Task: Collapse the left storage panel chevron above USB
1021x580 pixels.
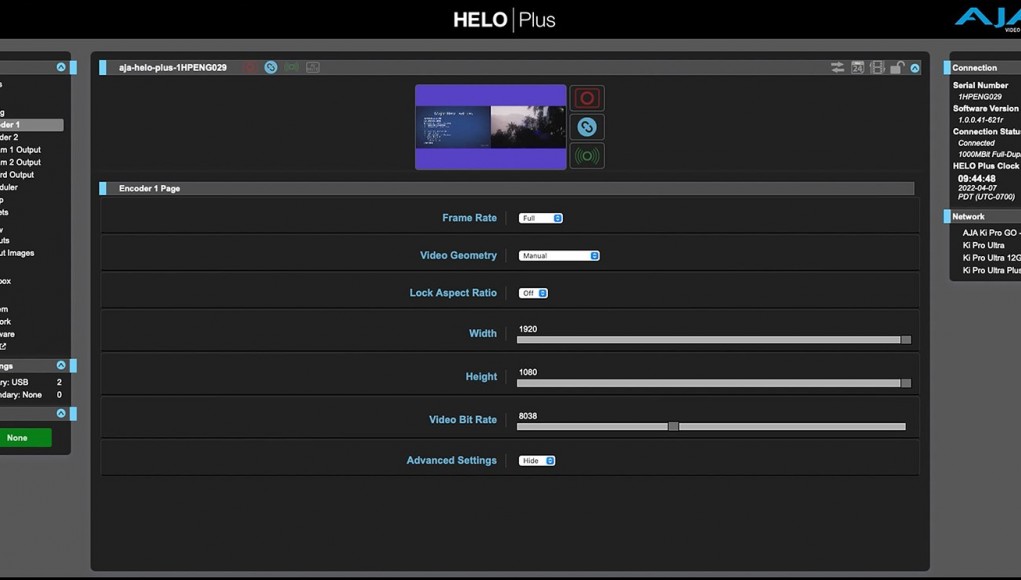Action: (x=61, y=365)
